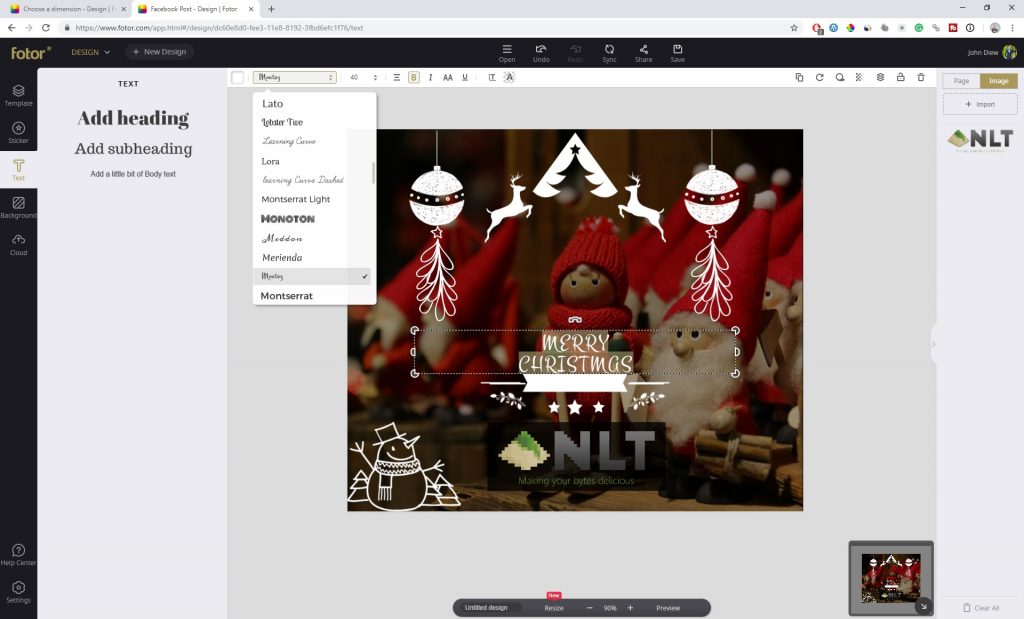Image resolution: width=1024 pixels, height=619 pixels.
Task: Click the font size stepper arrows
Action: click(375, 77)
